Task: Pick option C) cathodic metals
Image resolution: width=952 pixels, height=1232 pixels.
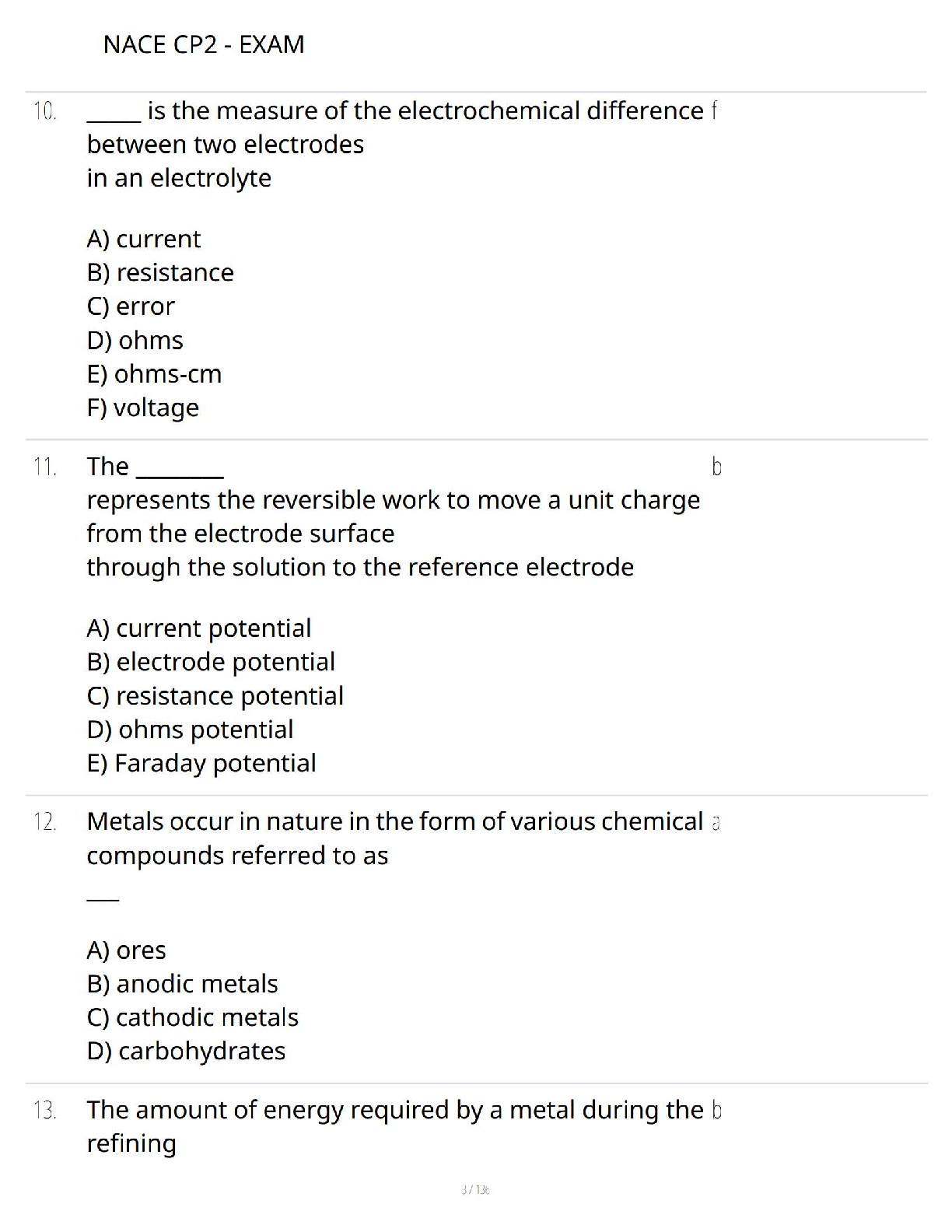Action: coord(193,1017)
